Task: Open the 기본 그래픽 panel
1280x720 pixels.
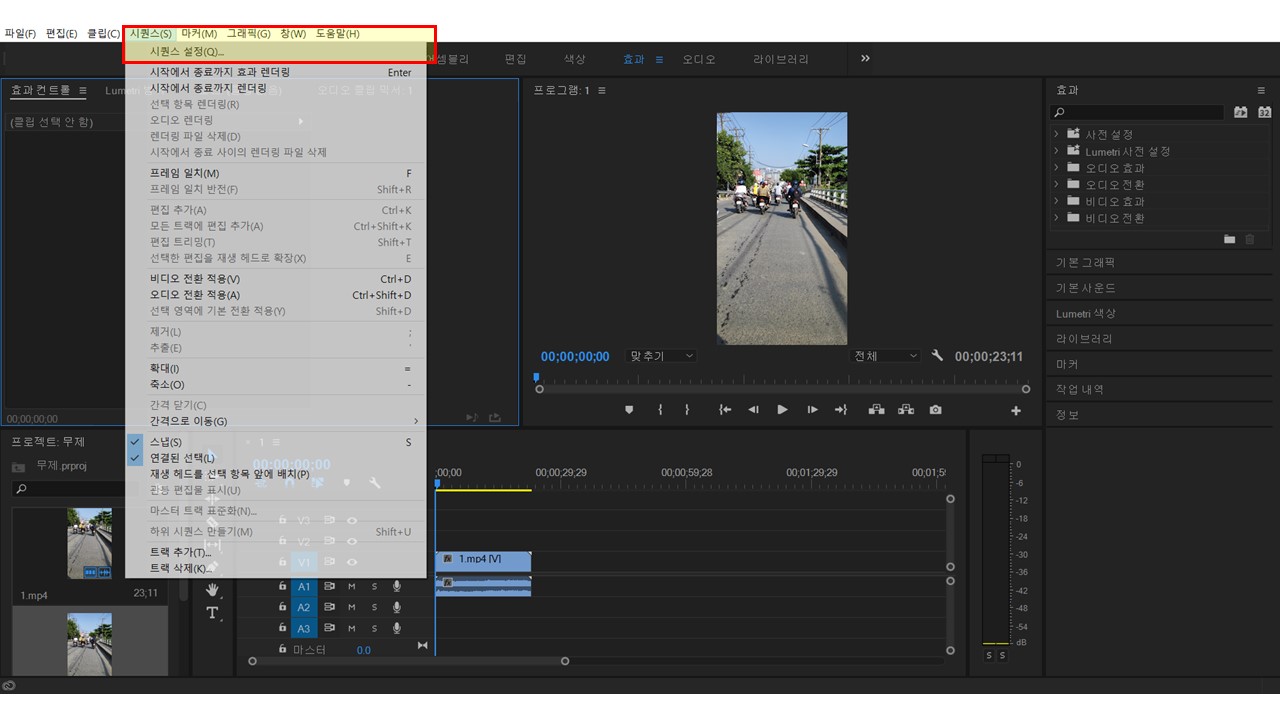Action: pos(1085,262)
